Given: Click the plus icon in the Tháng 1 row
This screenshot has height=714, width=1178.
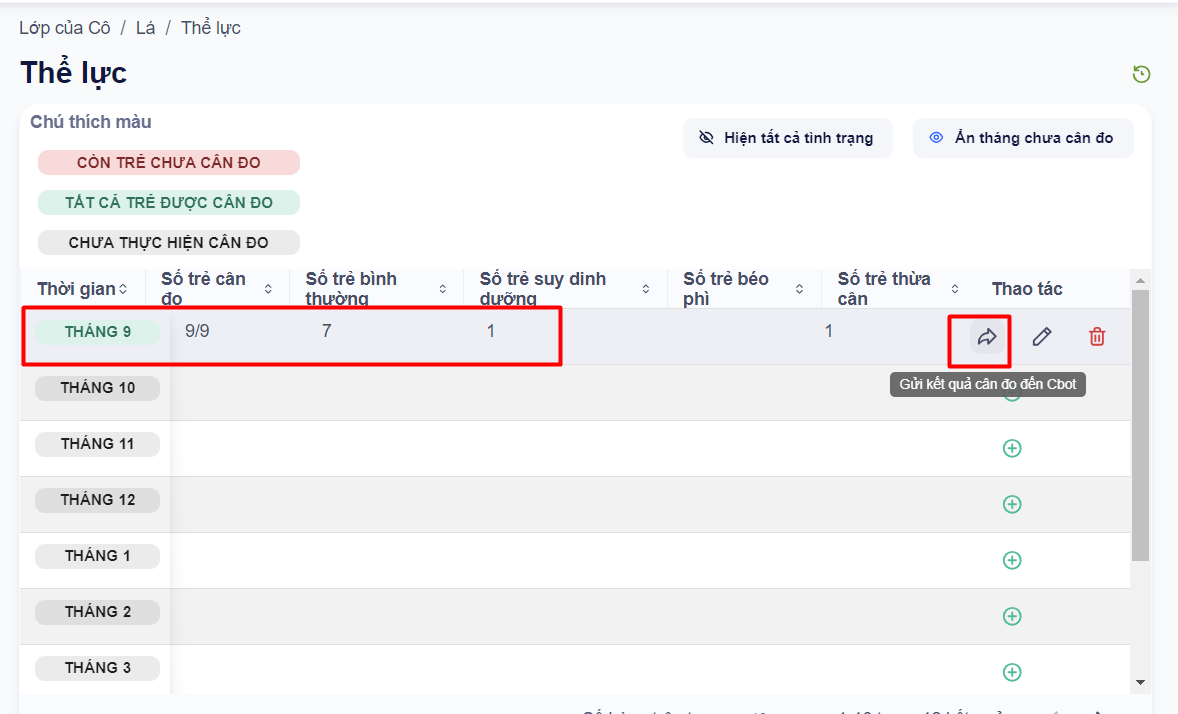Looking at the screenshot, I should click(1012, 561).
